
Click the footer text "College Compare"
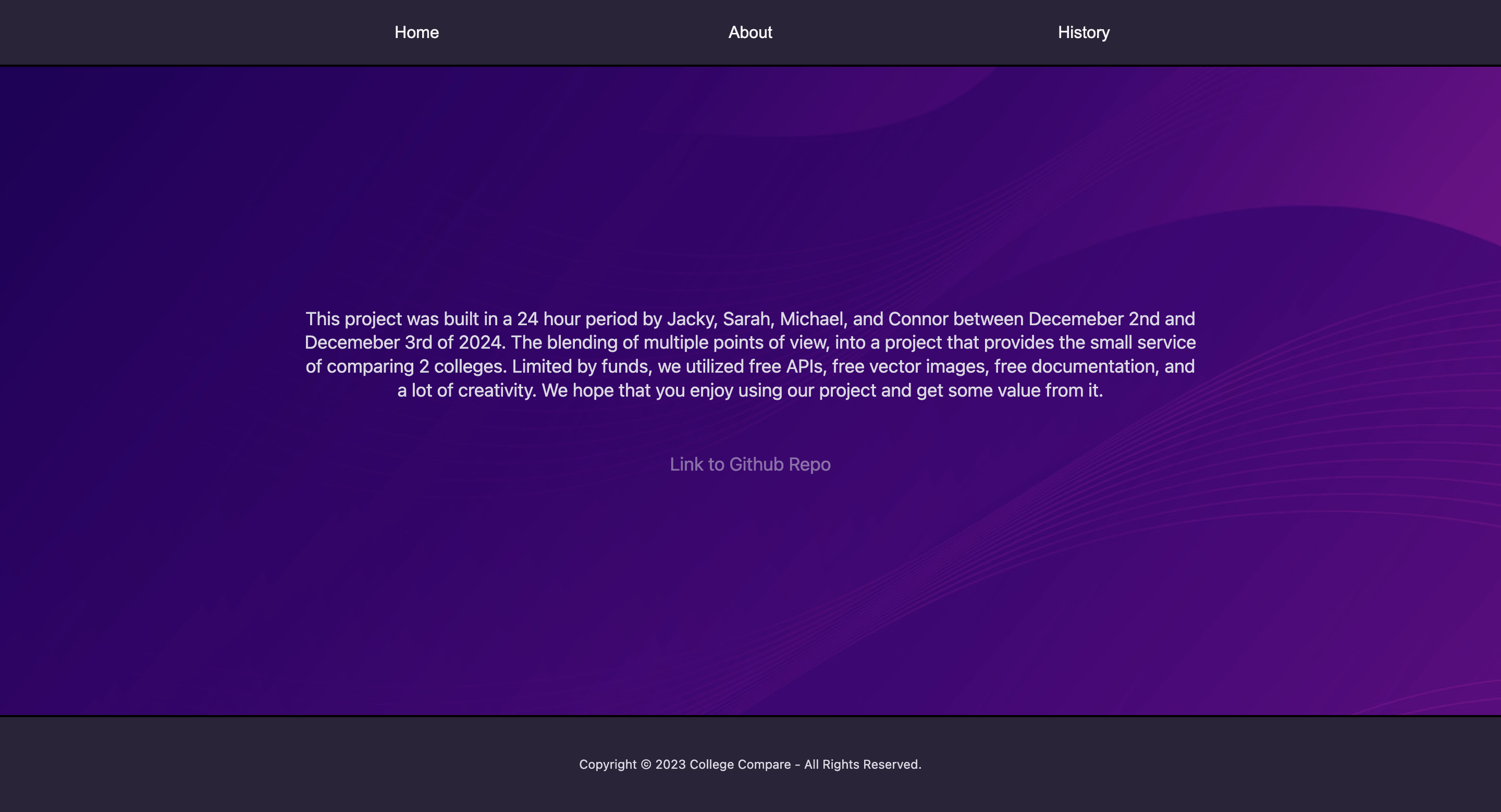[740, 764]
